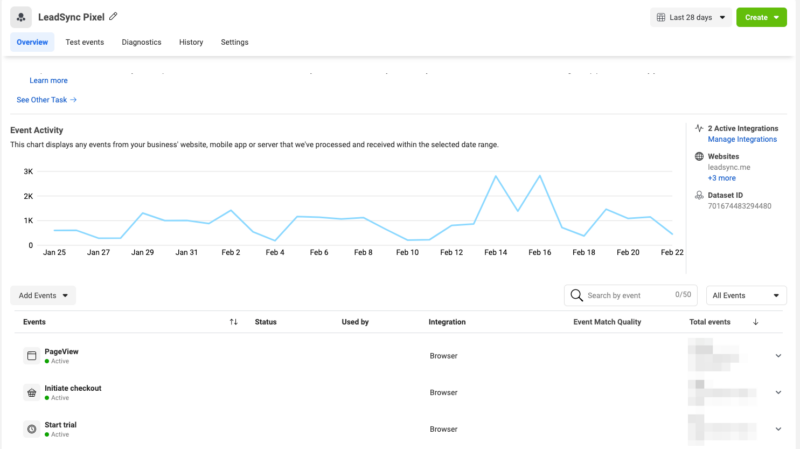The width and height of the screenshot is (800, 449).
Task: Open the Diagnostics tab
Action: point(141,42)
